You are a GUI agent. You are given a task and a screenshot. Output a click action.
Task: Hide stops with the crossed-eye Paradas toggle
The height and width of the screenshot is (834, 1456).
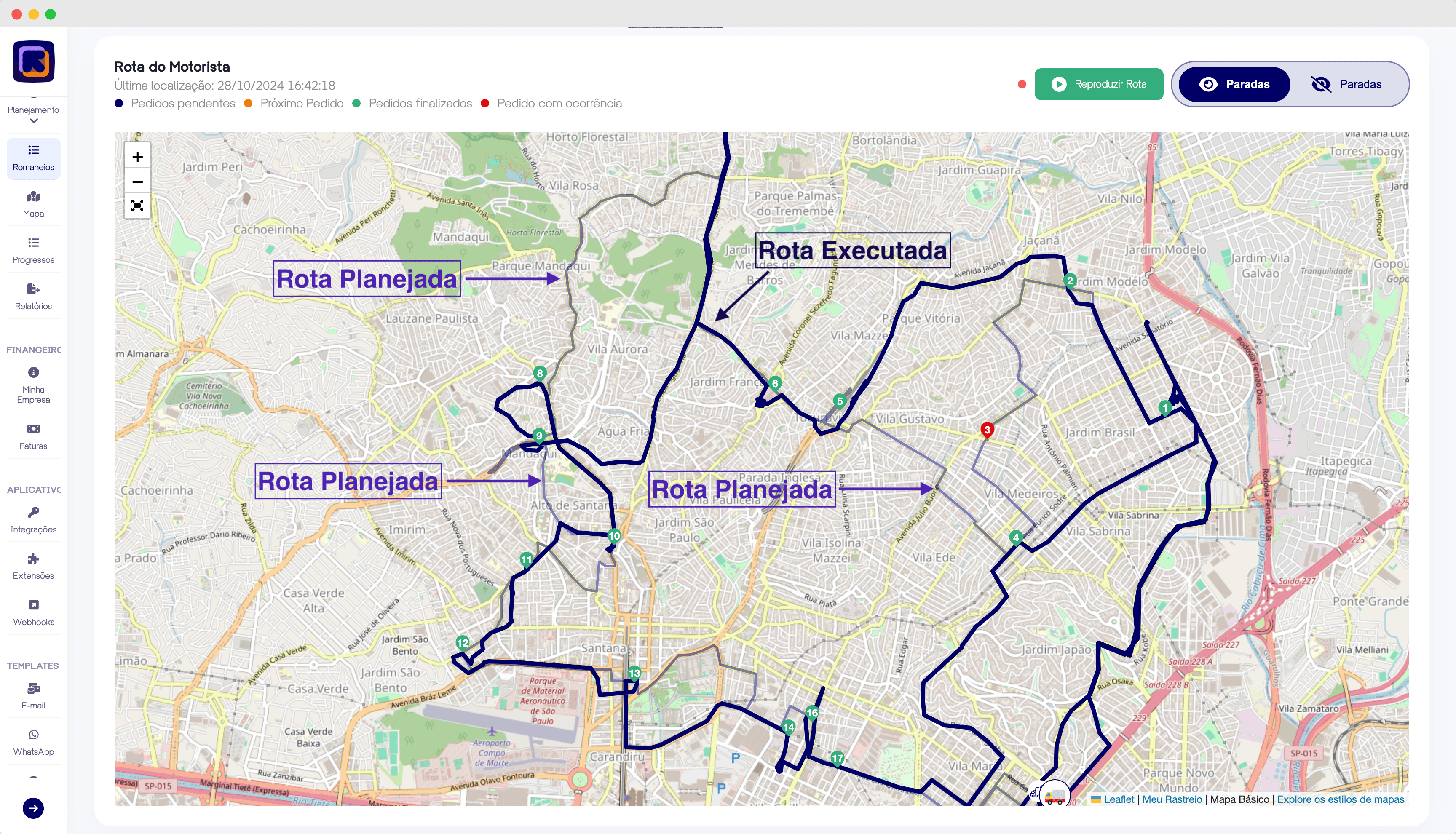click(x=1346, y=84)
